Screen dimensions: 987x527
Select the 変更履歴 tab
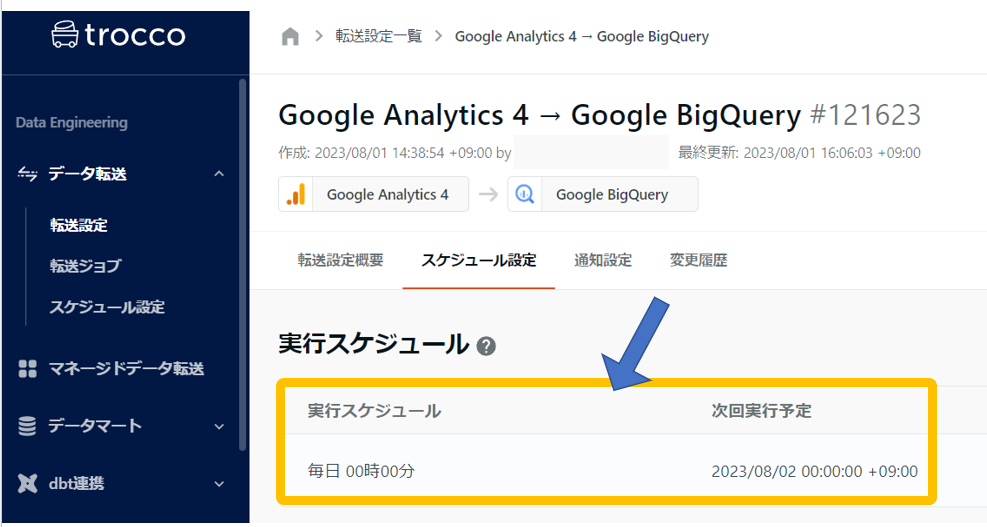[x=698, y=261]
